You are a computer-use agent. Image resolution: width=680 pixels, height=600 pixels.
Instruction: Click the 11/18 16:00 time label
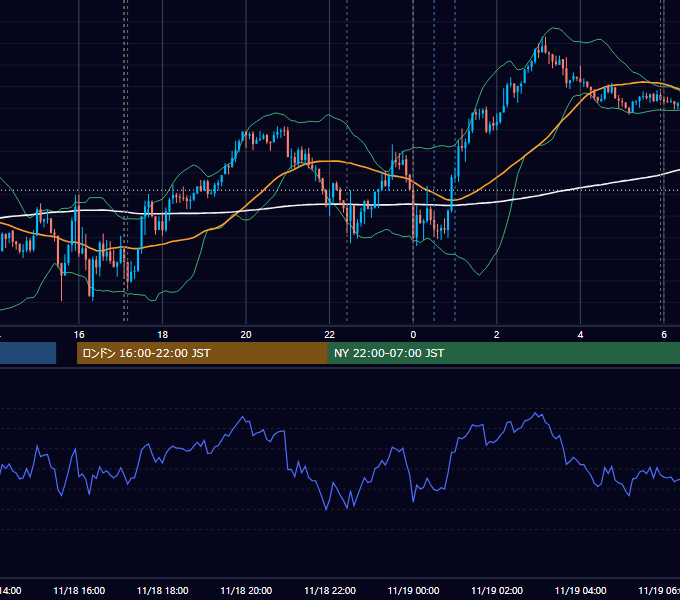coord(79,590)
